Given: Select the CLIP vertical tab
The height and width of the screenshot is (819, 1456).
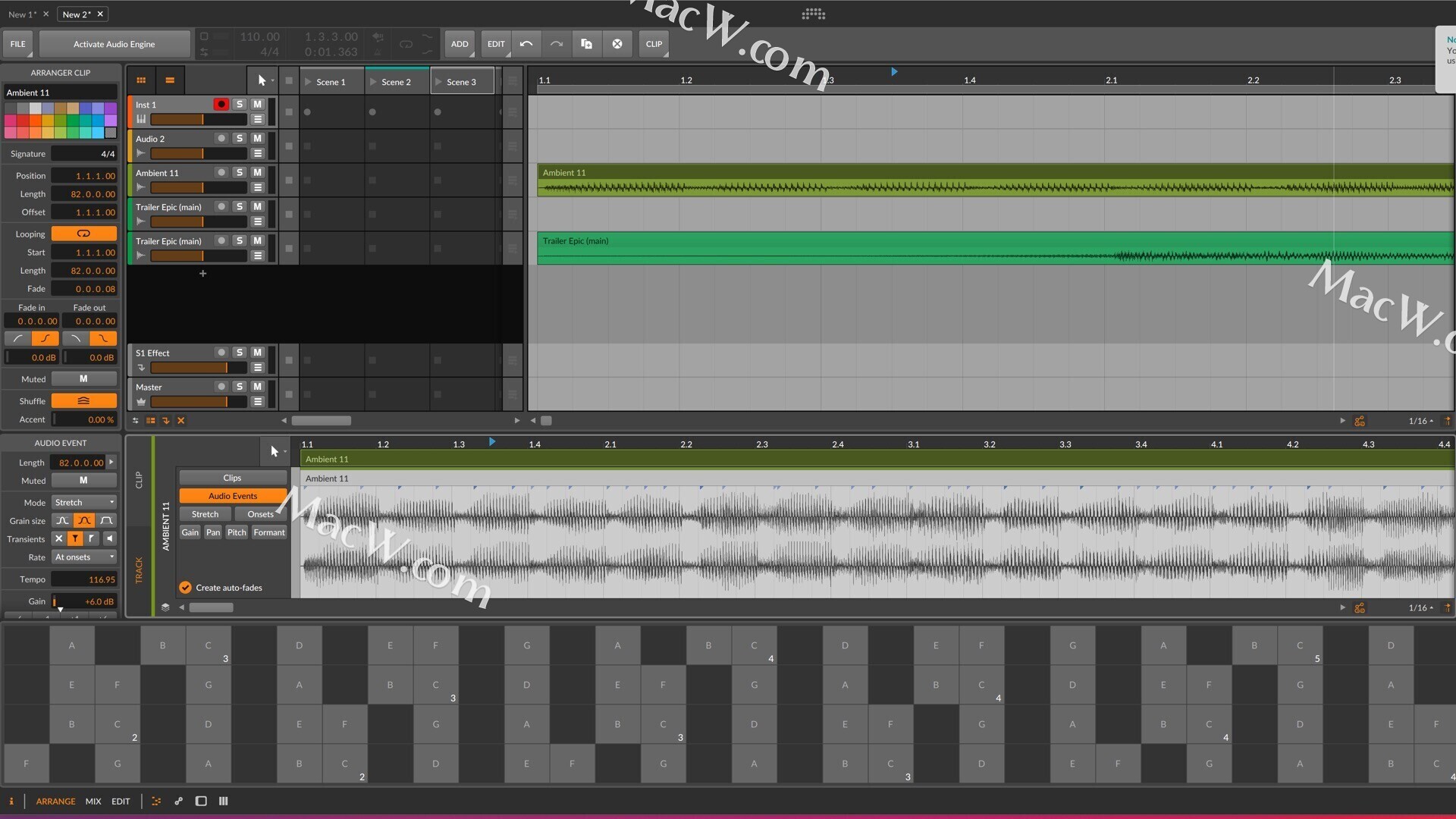Looking at the screenshot, I should pyautogui.click(x=139, y=480).
